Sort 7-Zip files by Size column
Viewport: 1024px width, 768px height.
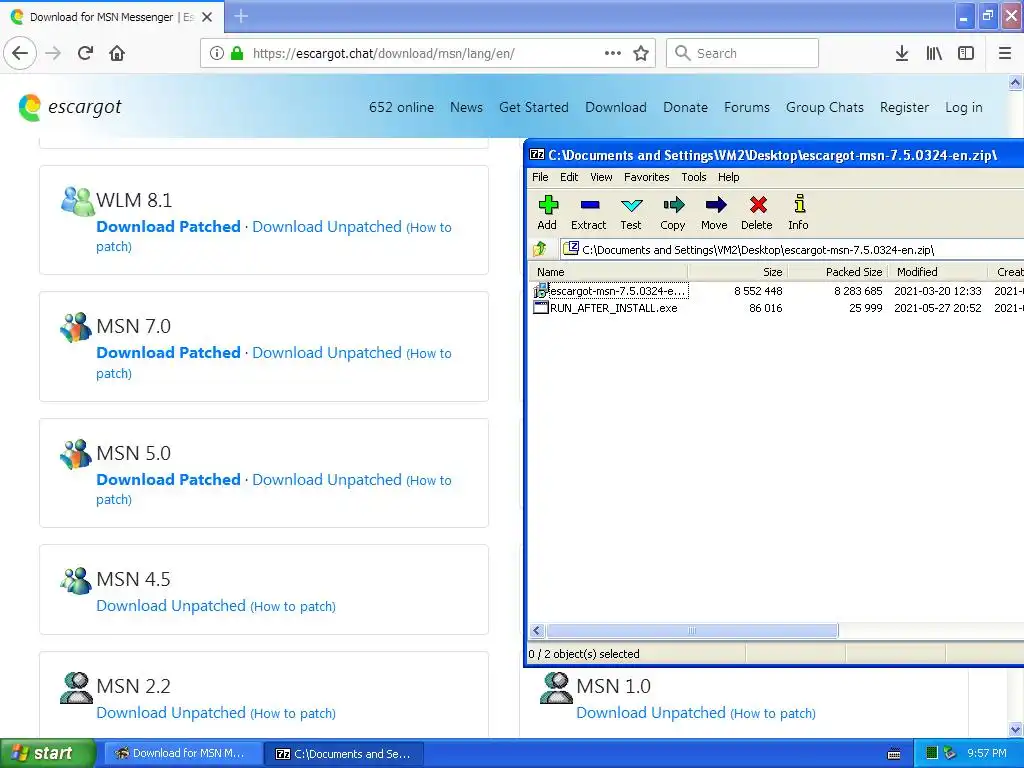tap(738, 272)
